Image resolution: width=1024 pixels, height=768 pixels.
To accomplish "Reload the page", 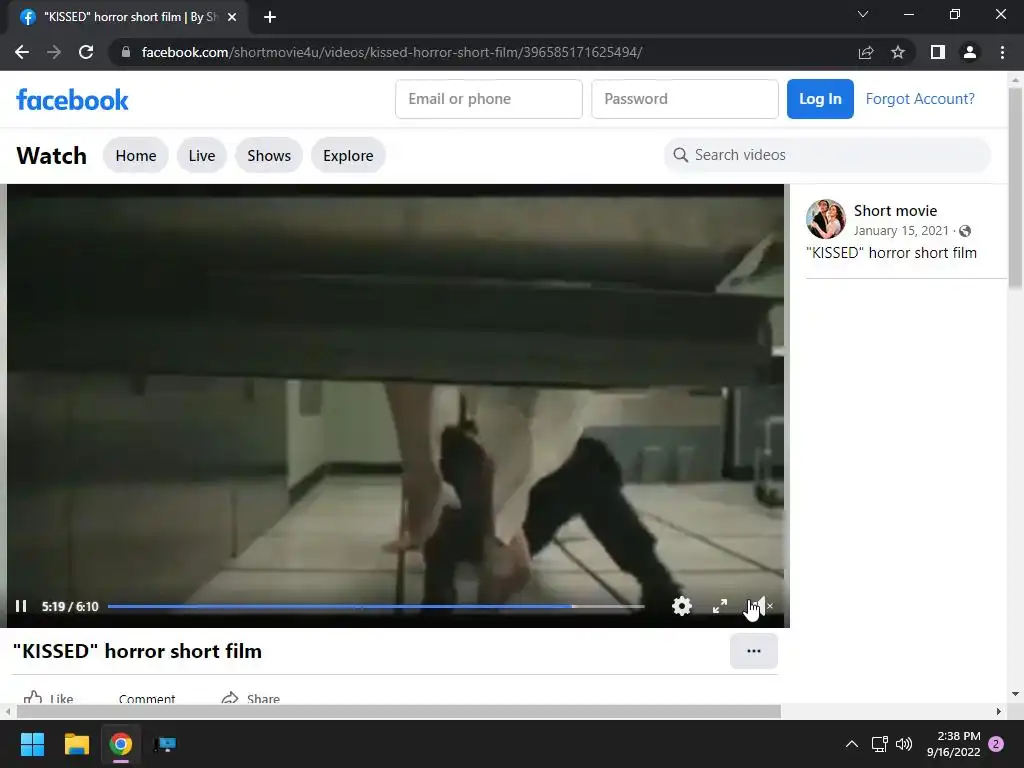I will coord(86,52).
